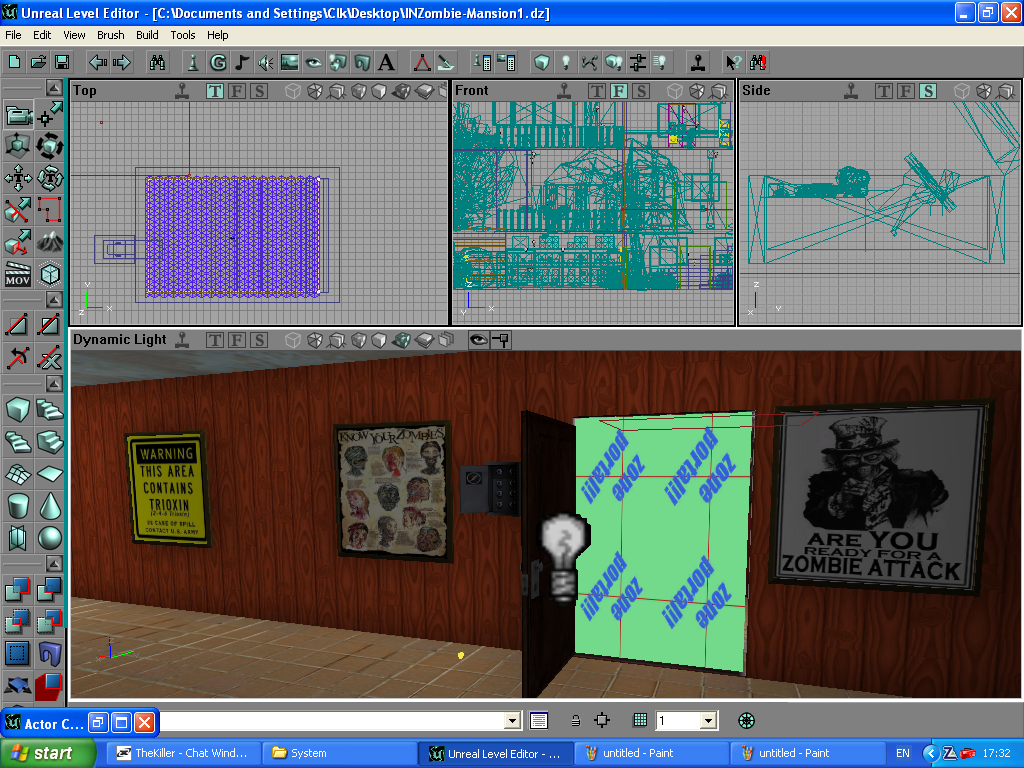The image size is (1024, 768).
Task: Open the Brush menu
Action: pyautogui.click(x=111, y=35)
